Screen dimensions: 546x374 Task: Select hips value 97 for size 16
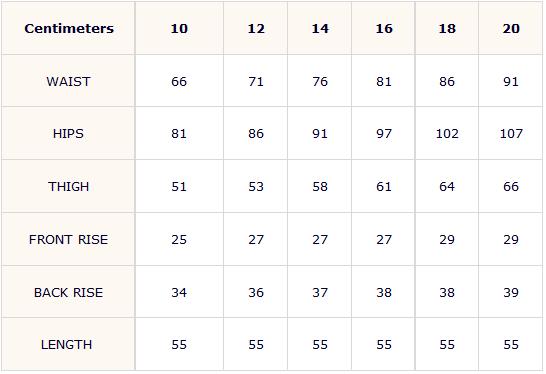(x=384, y=134)
